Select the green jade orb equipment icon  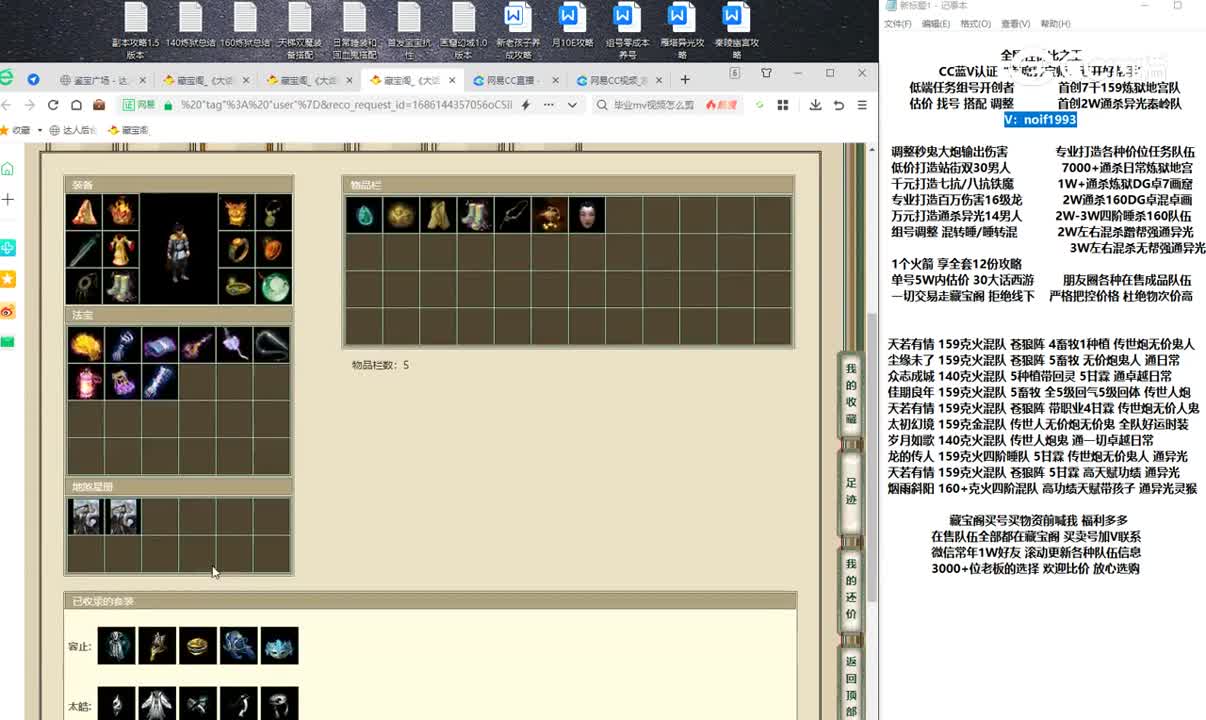pos(274,286)
